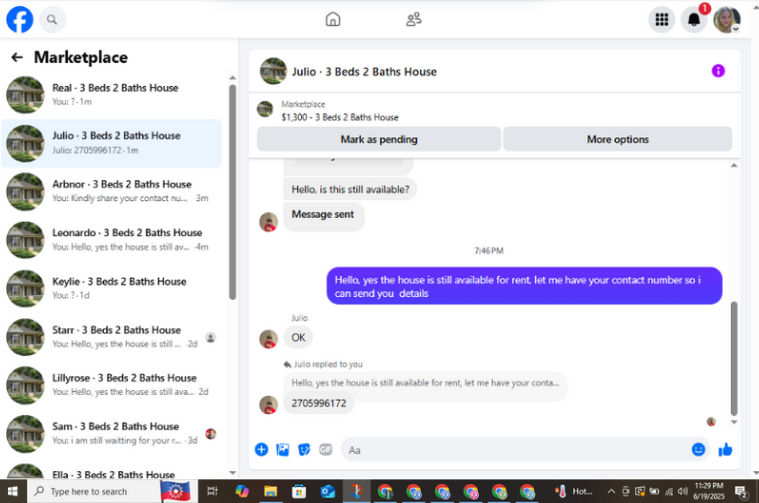This screenshot has height=503, width=759.
Task: Click back arrow next to Marketplace
Action: [17, 57]
